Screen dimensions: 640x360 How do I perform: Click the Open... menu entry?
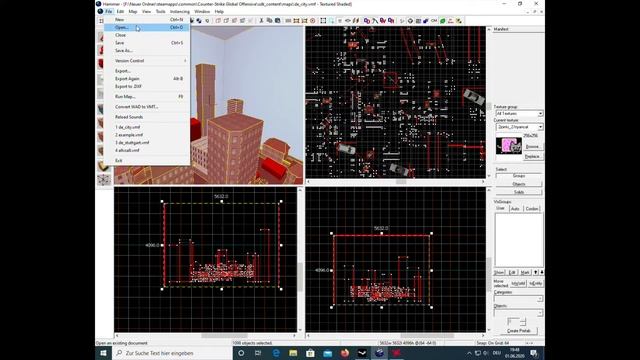pyautogui.click(x=147, y=27)
